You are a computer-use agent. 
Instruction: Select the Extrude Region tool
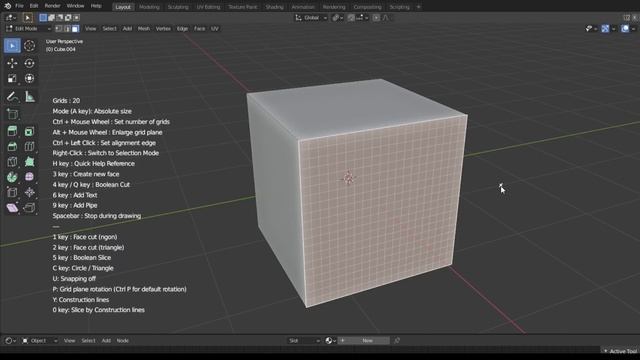[12, 131]
